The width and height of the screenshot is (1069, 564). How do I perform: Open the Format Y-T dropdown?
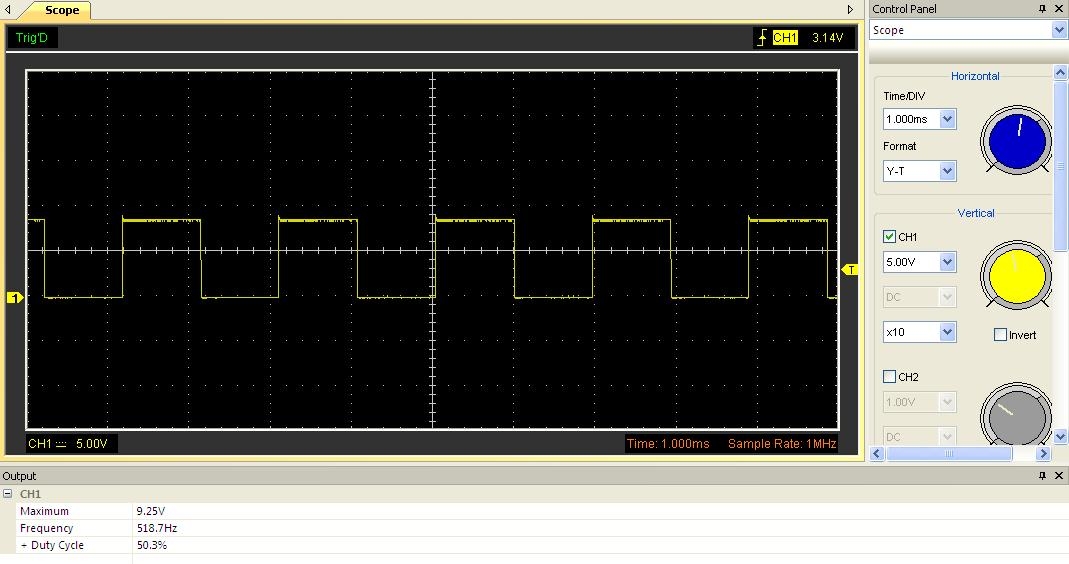948,171
